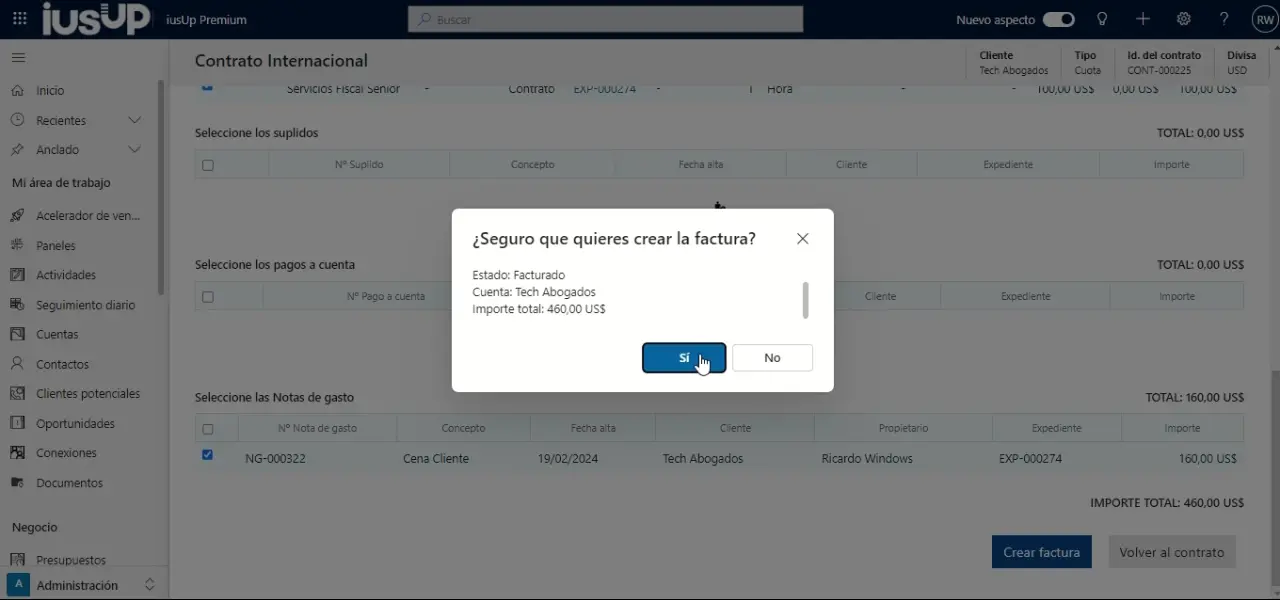Toggle the Nuevo aspecto switch

point(1058,19)
